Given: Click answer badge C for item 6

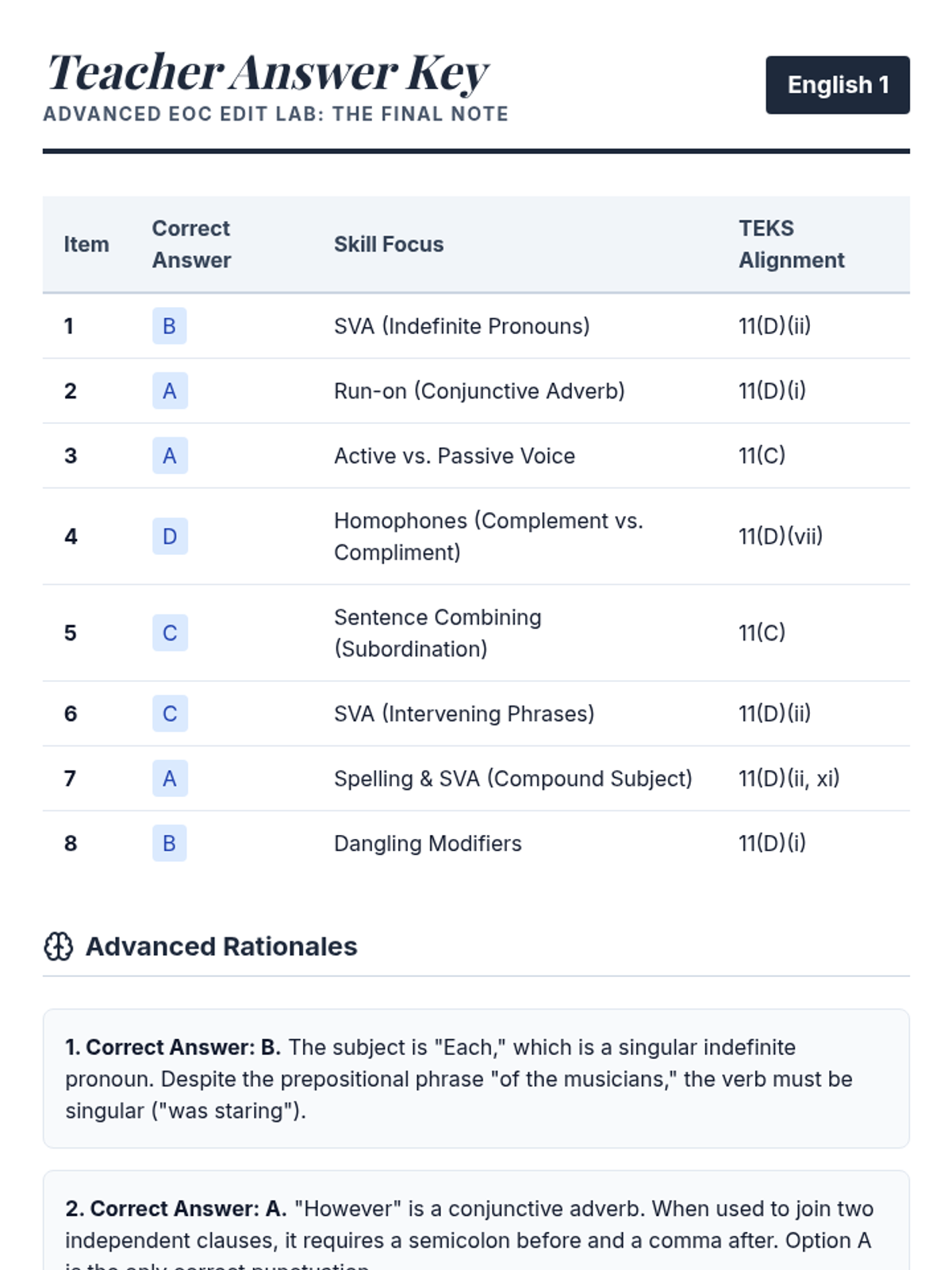Looking at the screenshot, I should [170, 714].
